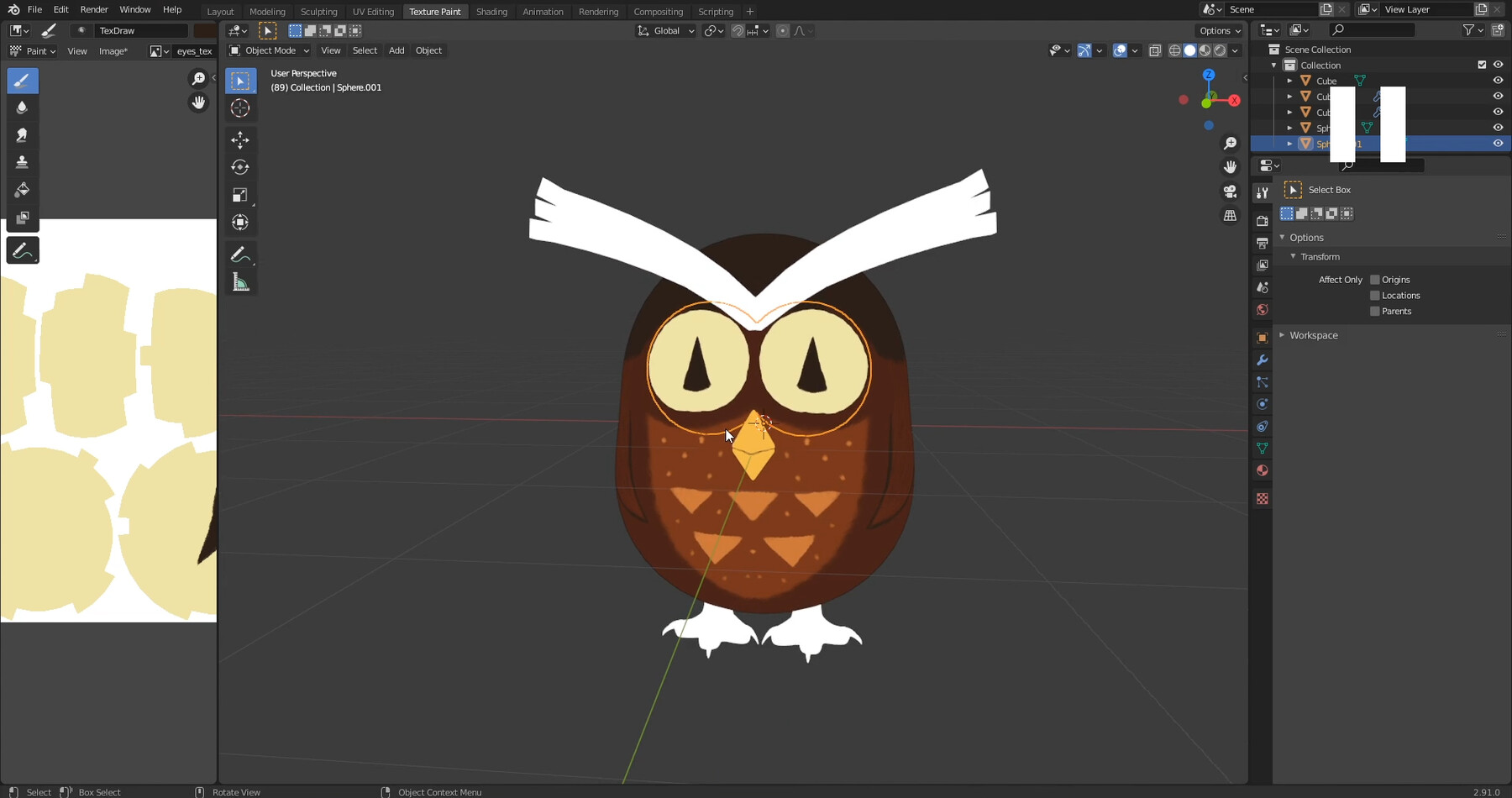
Task: Select the Clone stamp tool
Action: pos(23,161)
